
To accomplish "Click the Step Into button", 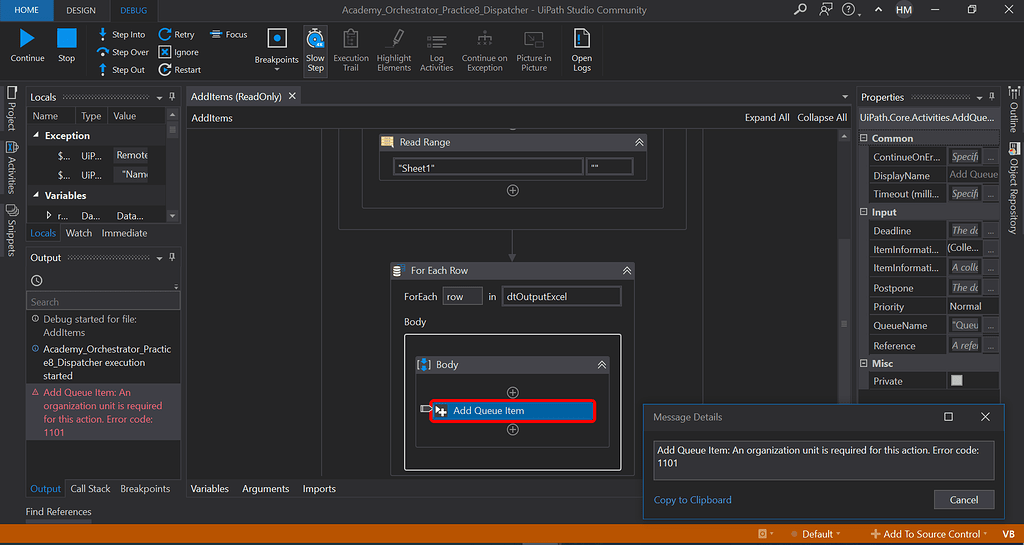I will pos(122,35).
